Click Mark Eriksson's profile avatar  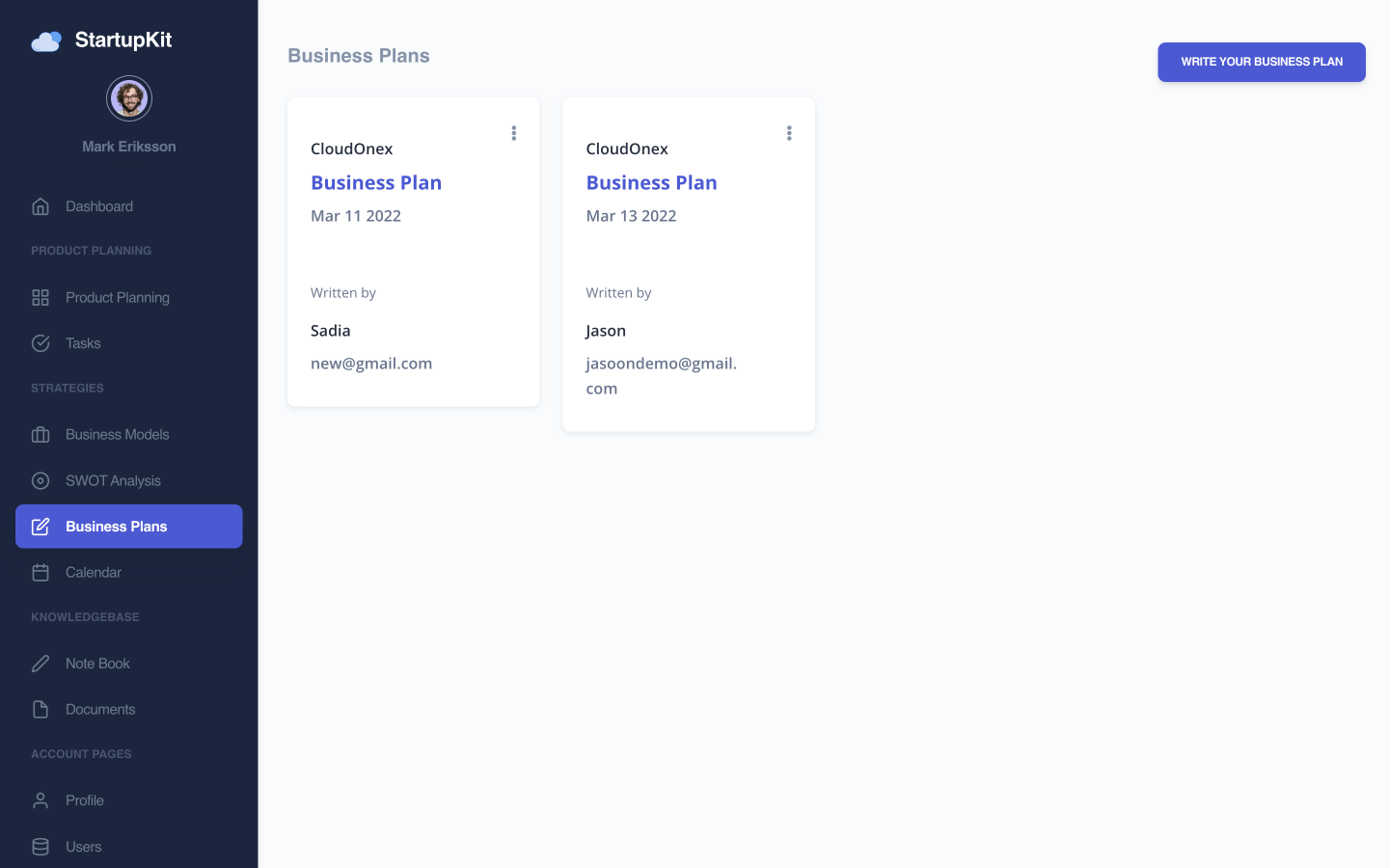(x=129, y=98)
